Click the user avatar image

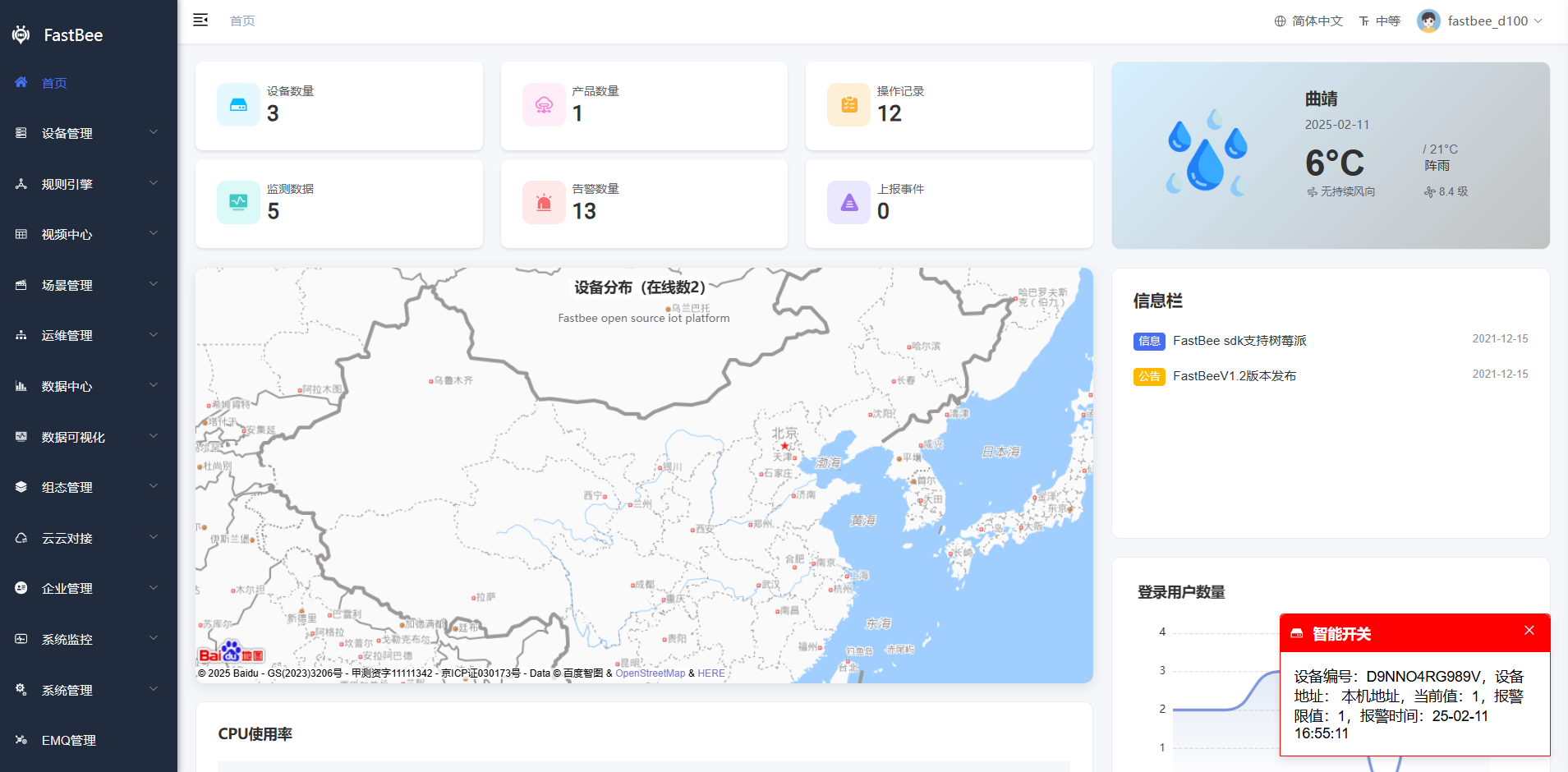point(1428,21)
